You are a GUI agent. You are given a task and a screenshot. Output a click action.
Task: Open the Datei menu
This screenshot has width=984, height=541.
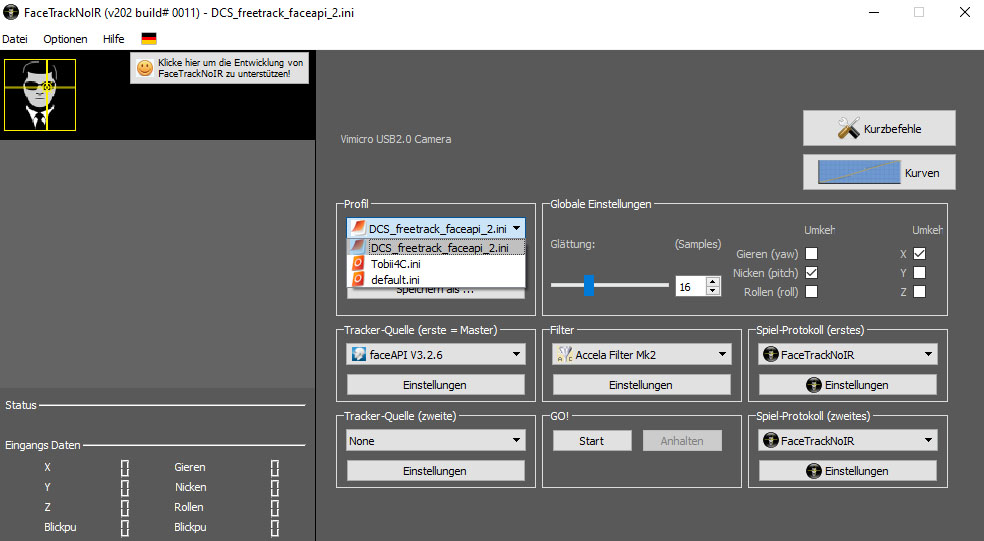15,39
